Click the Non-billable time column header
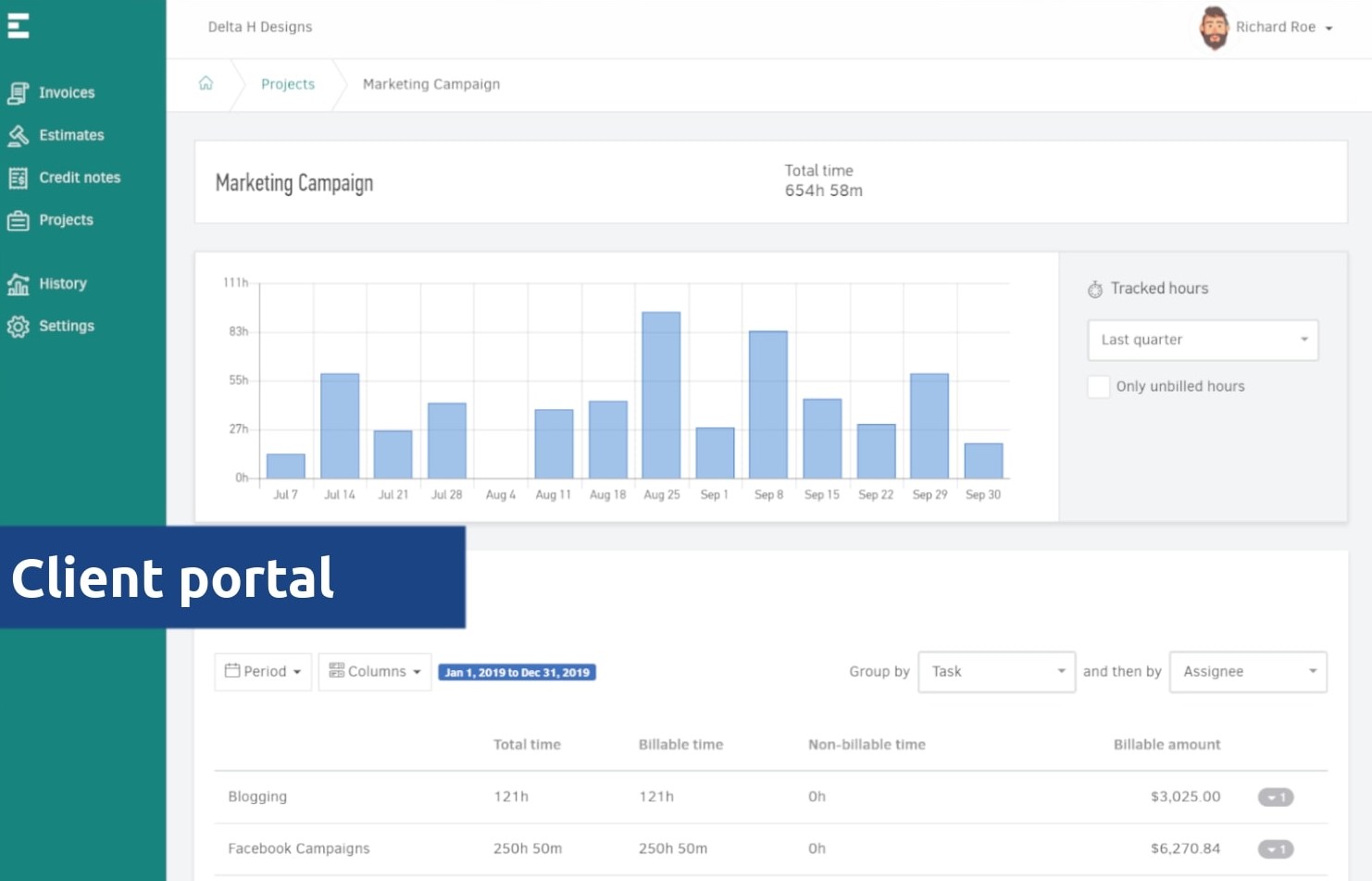This screenshot has height=881, width=1372. tap(867, 745)
